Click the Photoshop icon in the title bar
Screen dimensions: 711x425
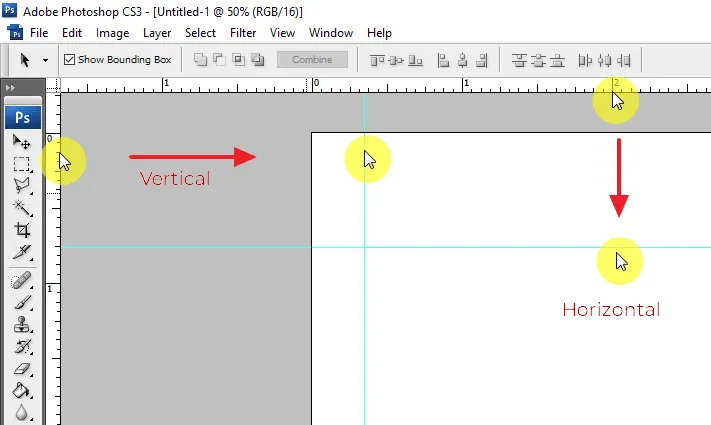(x=10, y=10)
